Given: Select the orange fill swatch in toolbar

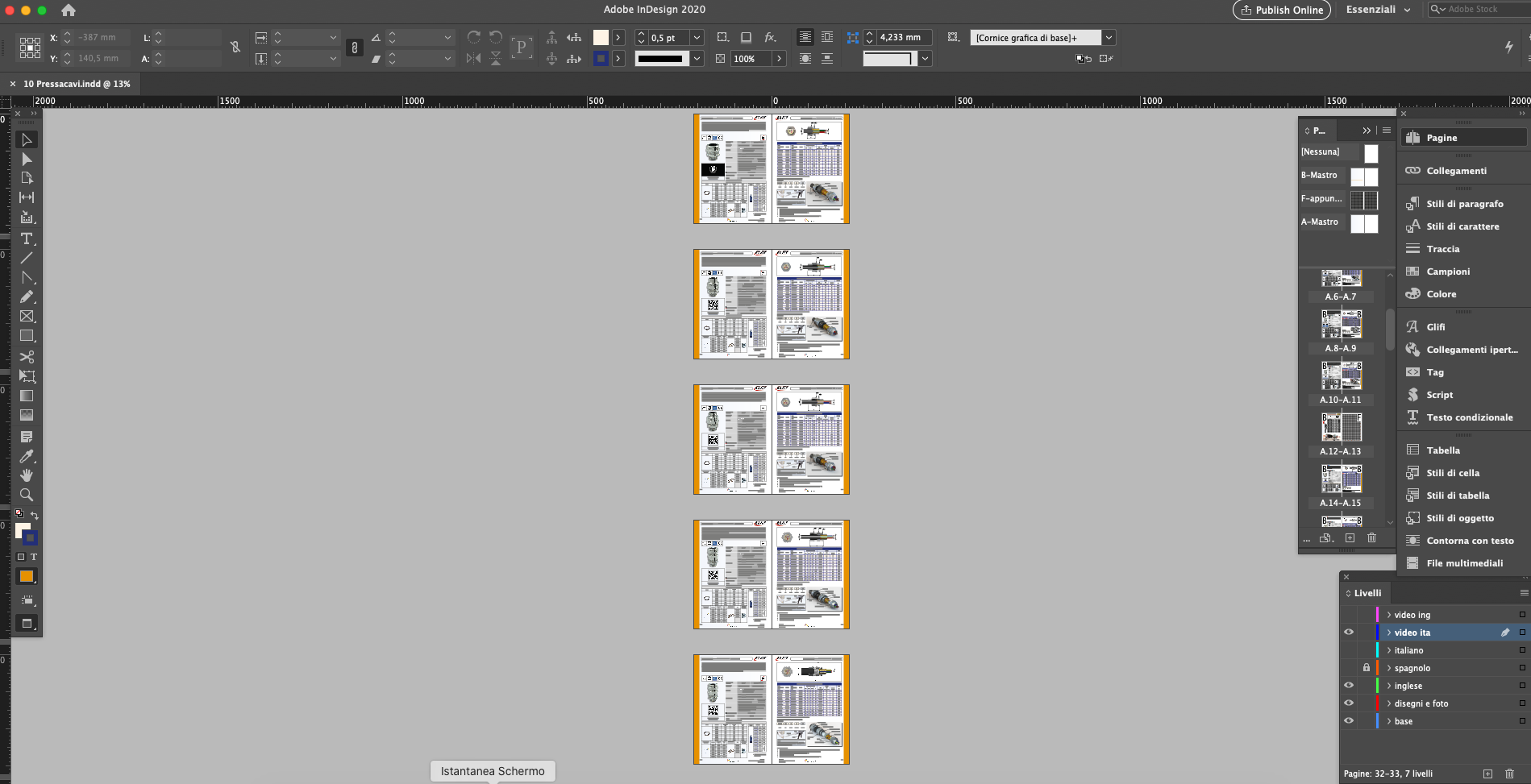Looking at the screenshot, I should click(x=27, y=575).
